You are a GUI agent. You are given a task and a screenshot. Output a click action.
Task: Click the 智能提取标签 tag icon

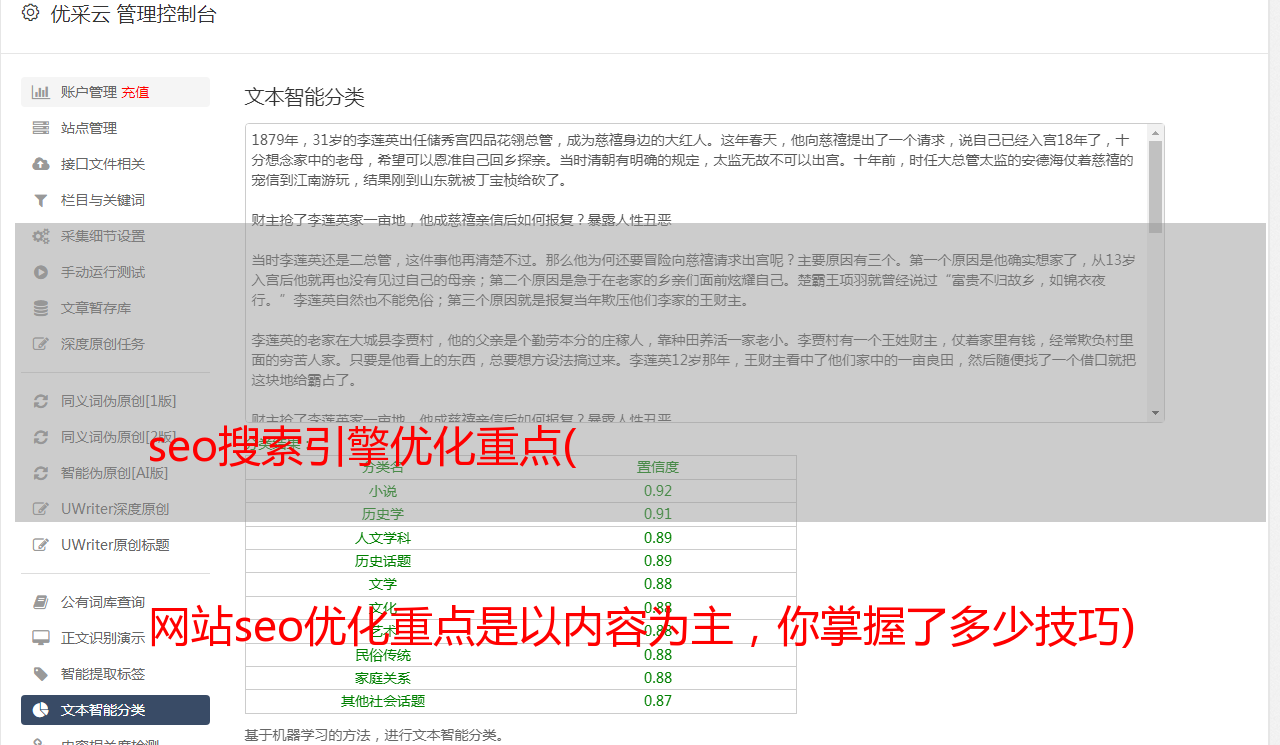click(x=41, y=674)
